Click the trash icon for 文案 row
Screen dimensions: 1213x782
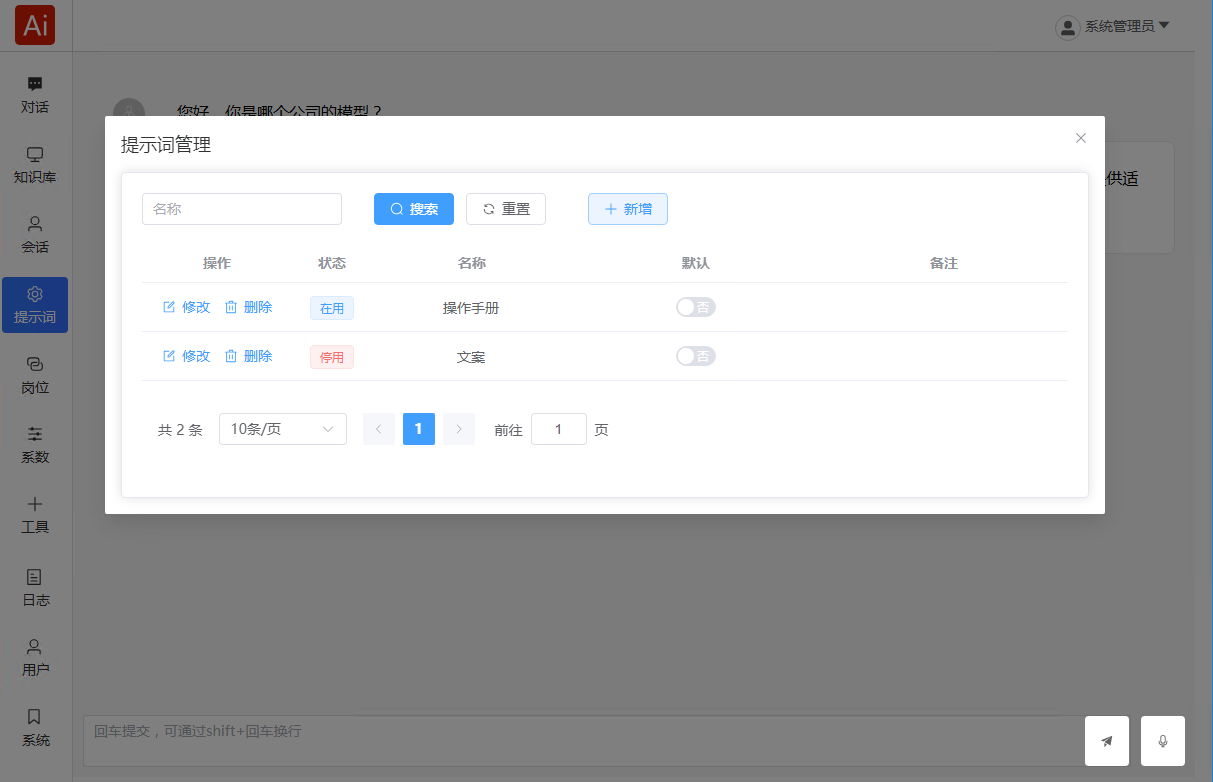point(231,356)
